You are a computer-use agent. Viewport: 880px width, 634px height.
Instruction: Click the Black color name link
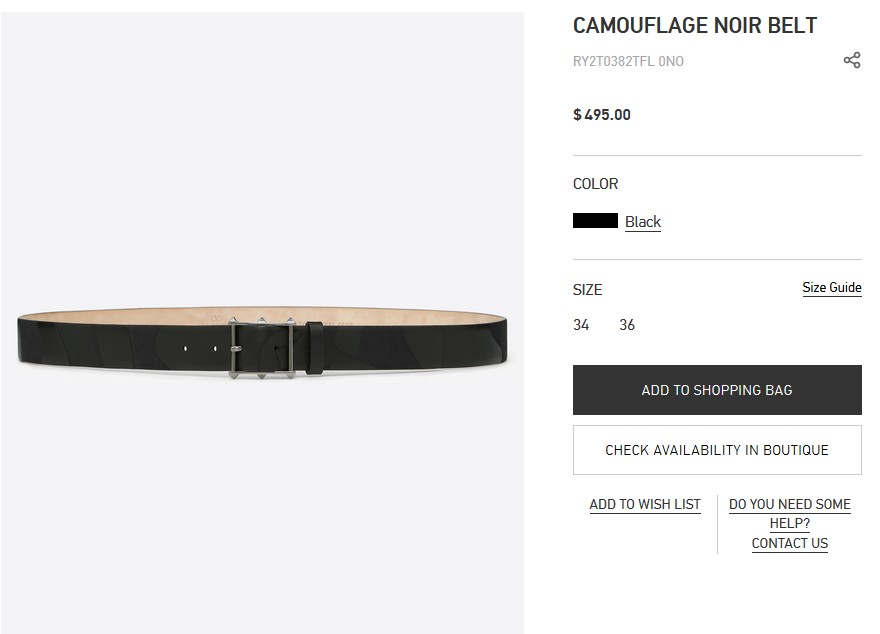tap(643, 222)
